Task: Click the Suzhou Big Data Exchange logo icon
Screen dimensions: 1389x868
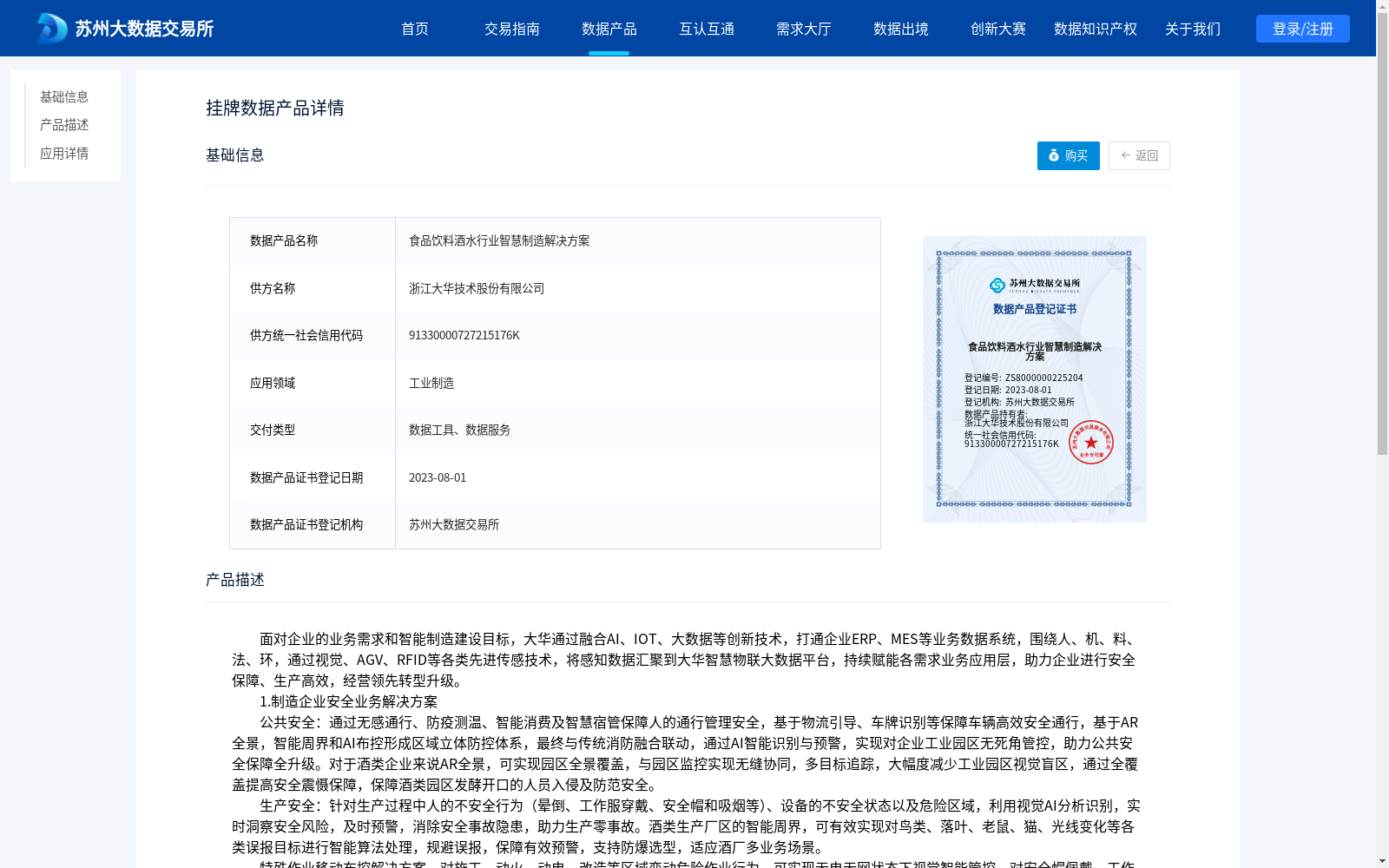Action: [52, 29]
